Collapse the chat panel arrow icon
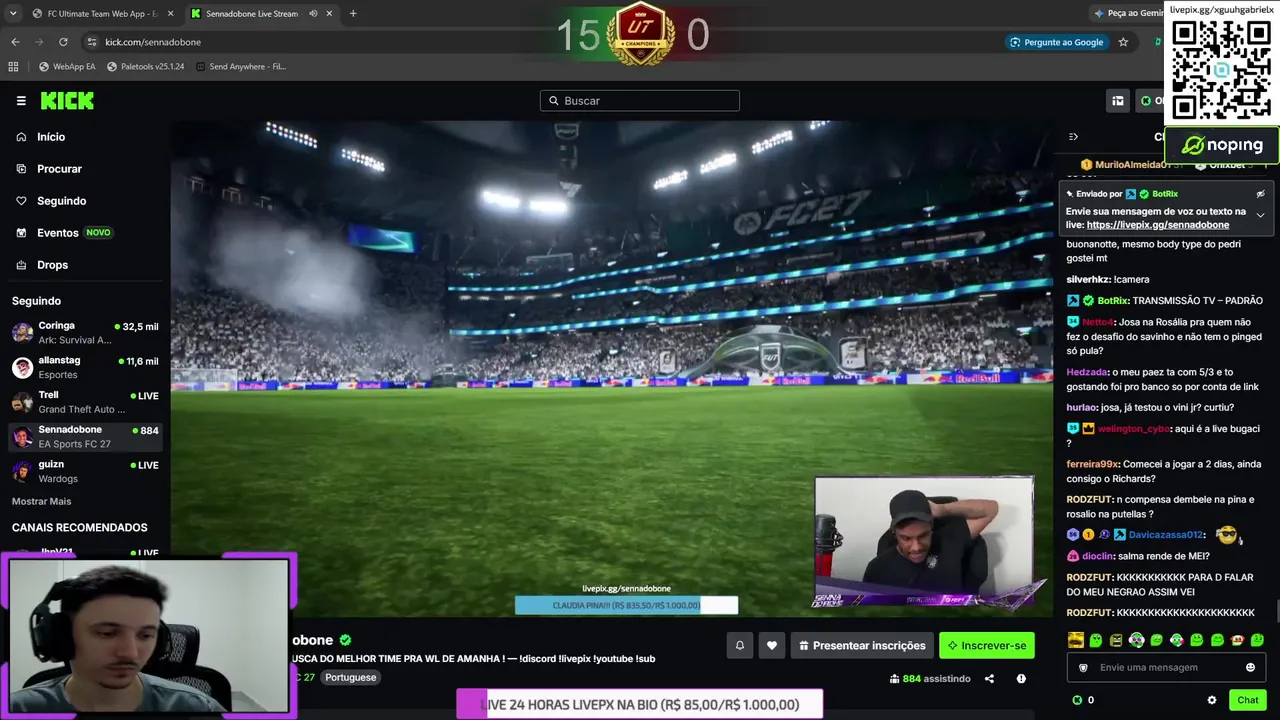The width and height of the screenshot is (1280, 720). [x=1073, y=137]
